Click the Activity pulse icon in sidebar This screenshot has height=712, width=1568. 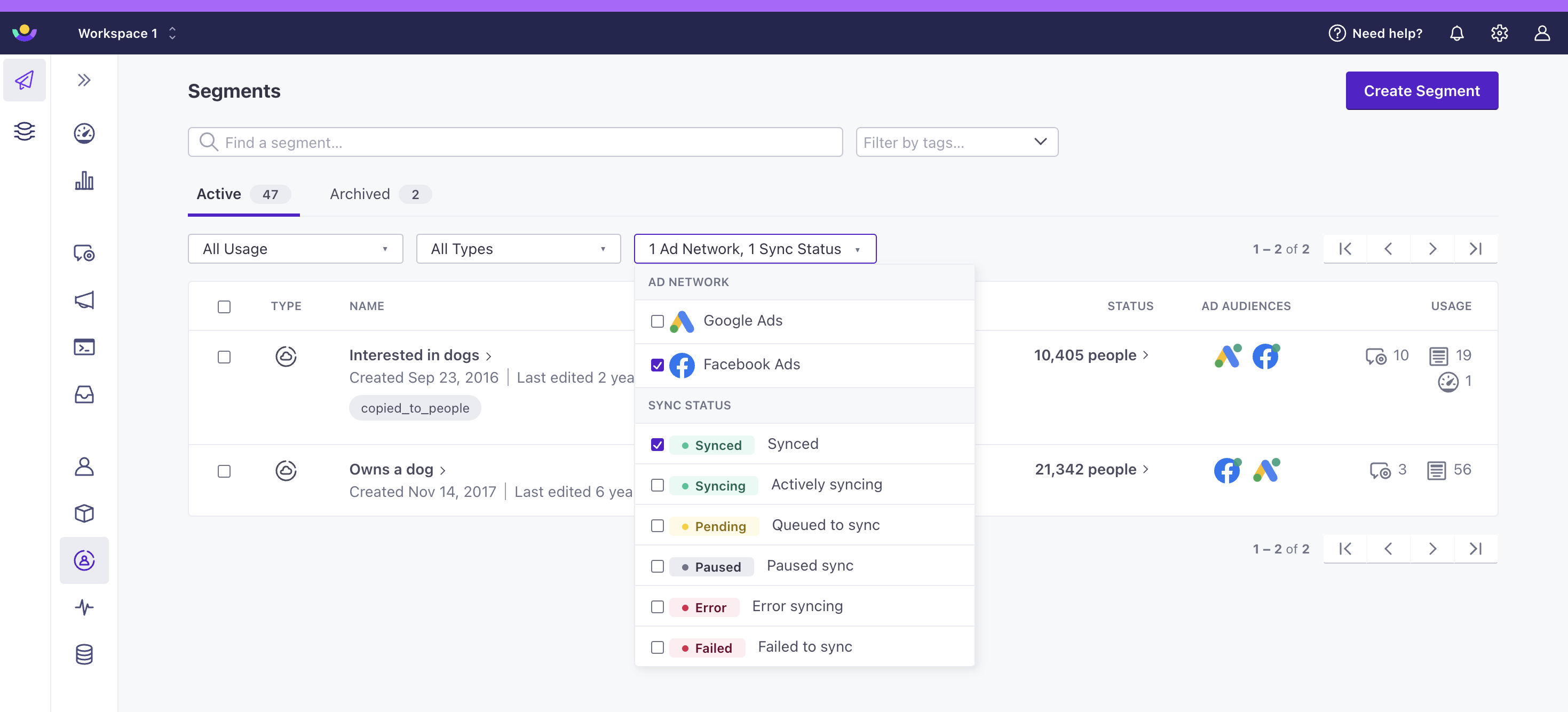pyautogui.click(x=85, y=607)
